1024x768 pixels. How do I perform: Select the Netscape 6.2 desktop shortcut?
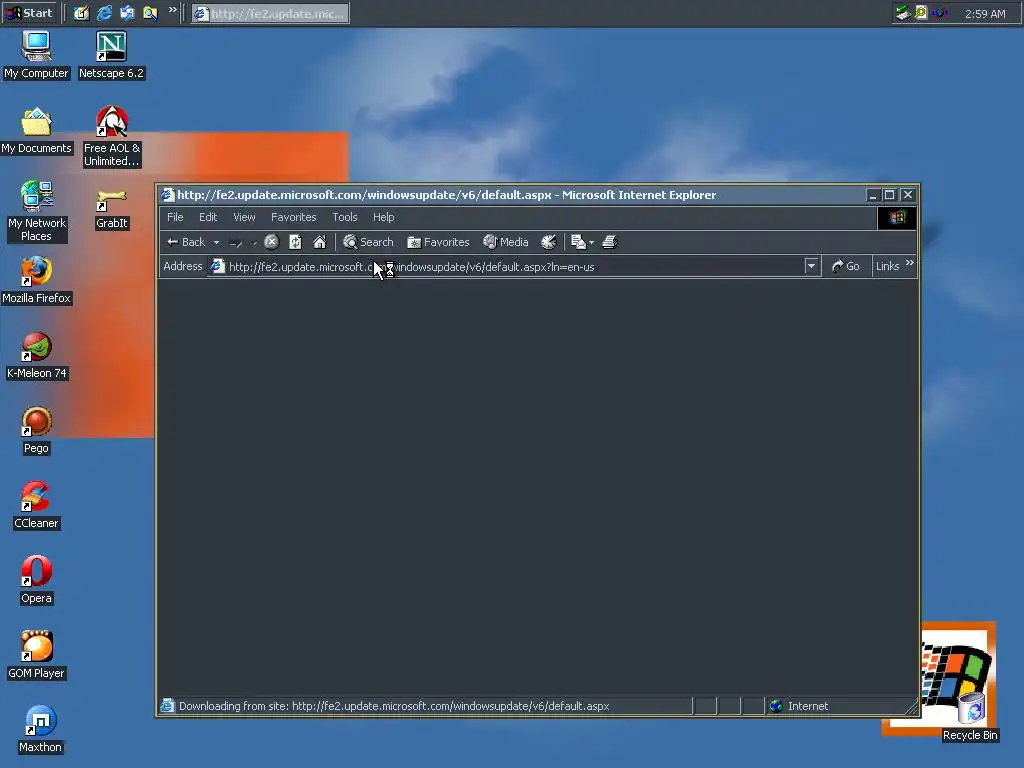click(x=111, y=56)
